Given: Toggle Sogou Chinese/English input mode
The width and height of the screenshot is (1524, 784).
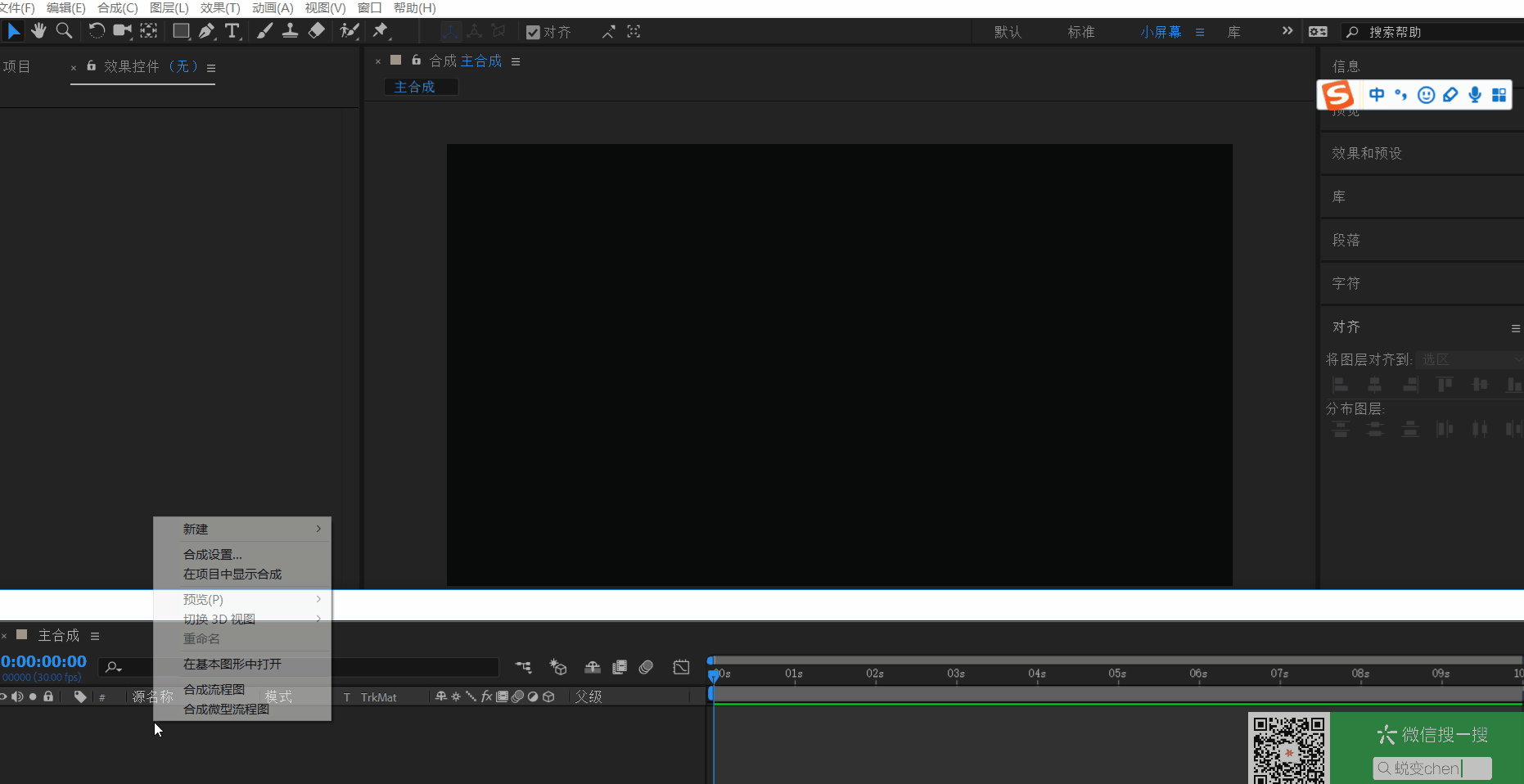Looking at the screenshot, I should [x=1377, y=95].
